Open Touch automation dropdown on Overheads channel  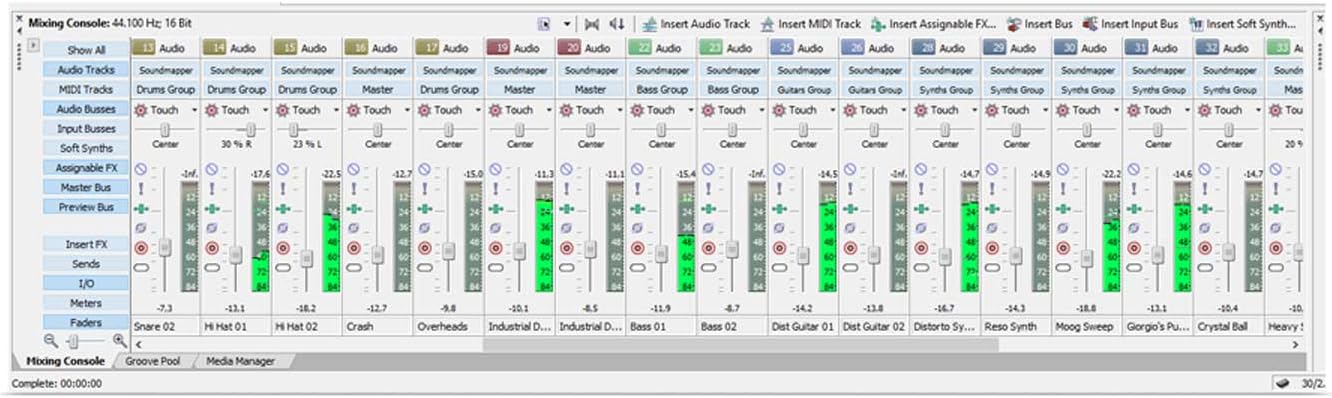click(479, 110)
